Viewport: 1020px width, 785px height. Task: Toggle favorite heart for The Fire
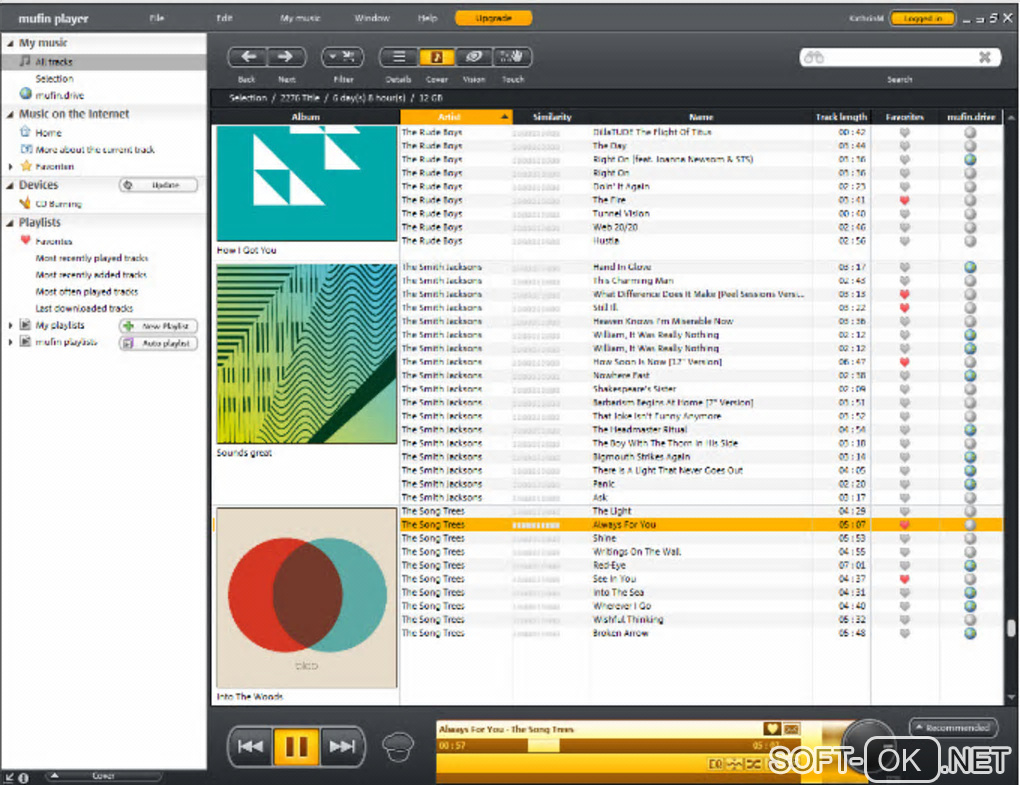coord(904,200)
